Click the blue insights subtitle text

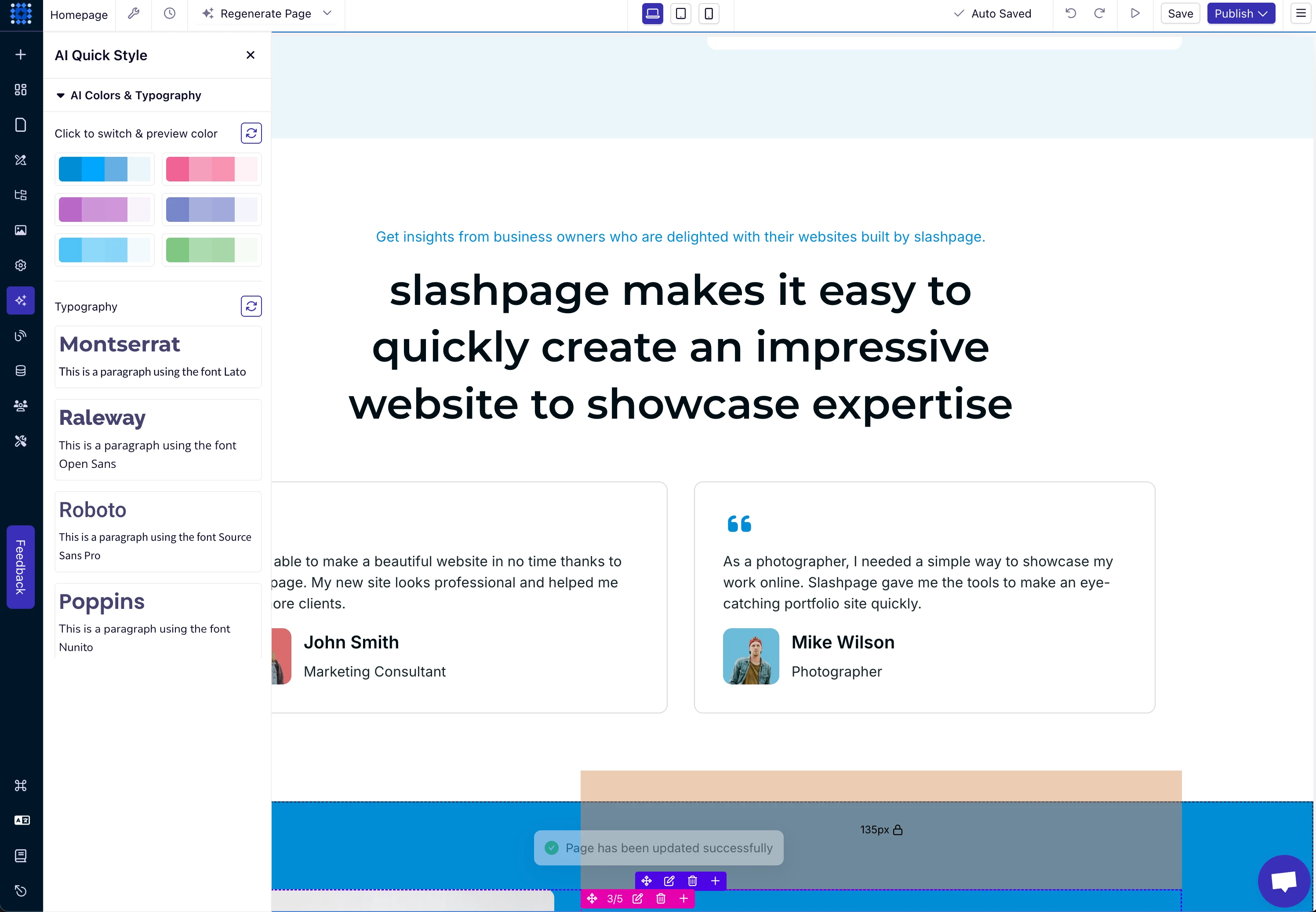(x=680, y=237)
